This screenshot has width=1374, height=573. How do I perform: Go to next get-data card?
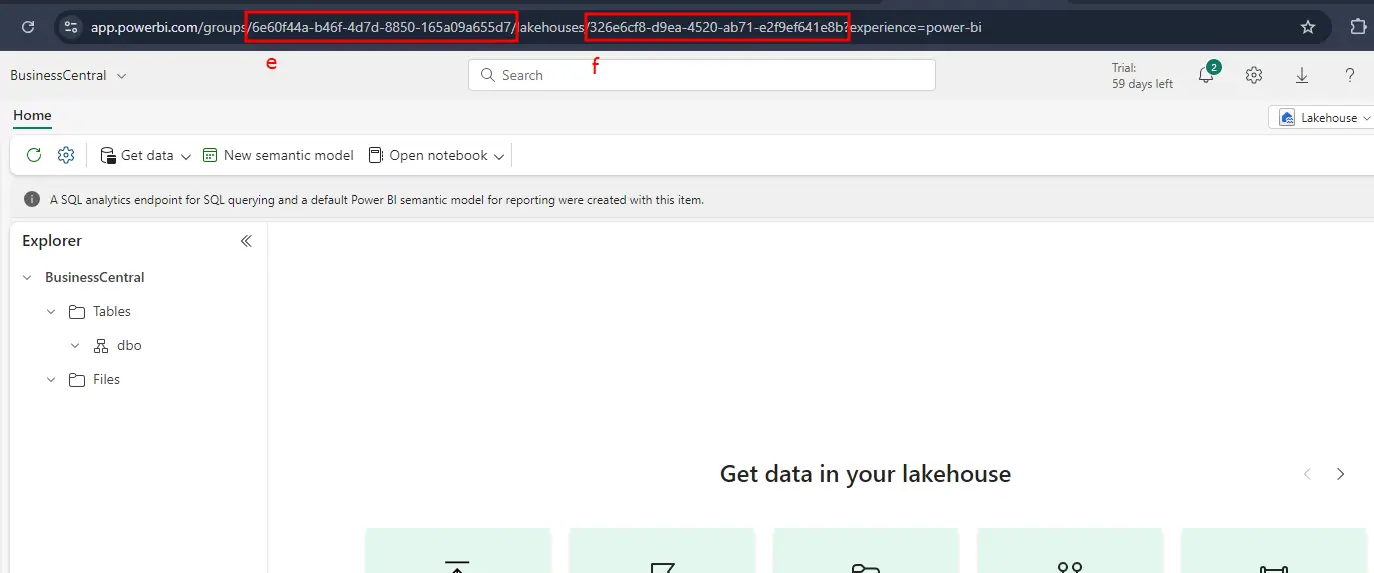coord(1341,474)
